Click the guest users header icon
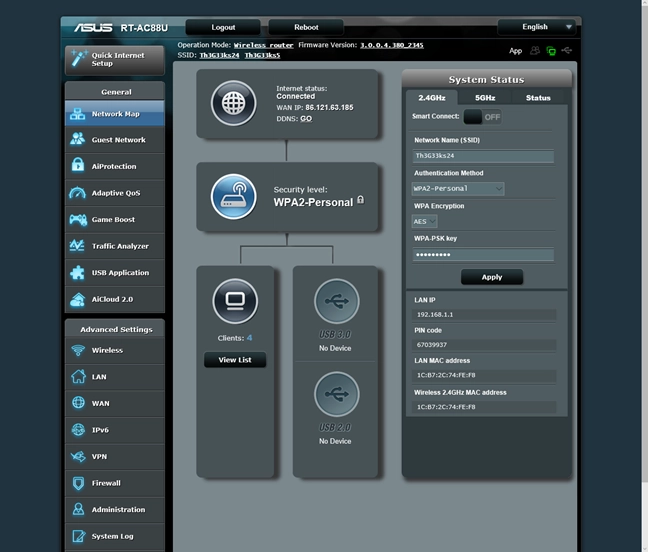This screenshot has height=552, width=648. coord(535,50)
